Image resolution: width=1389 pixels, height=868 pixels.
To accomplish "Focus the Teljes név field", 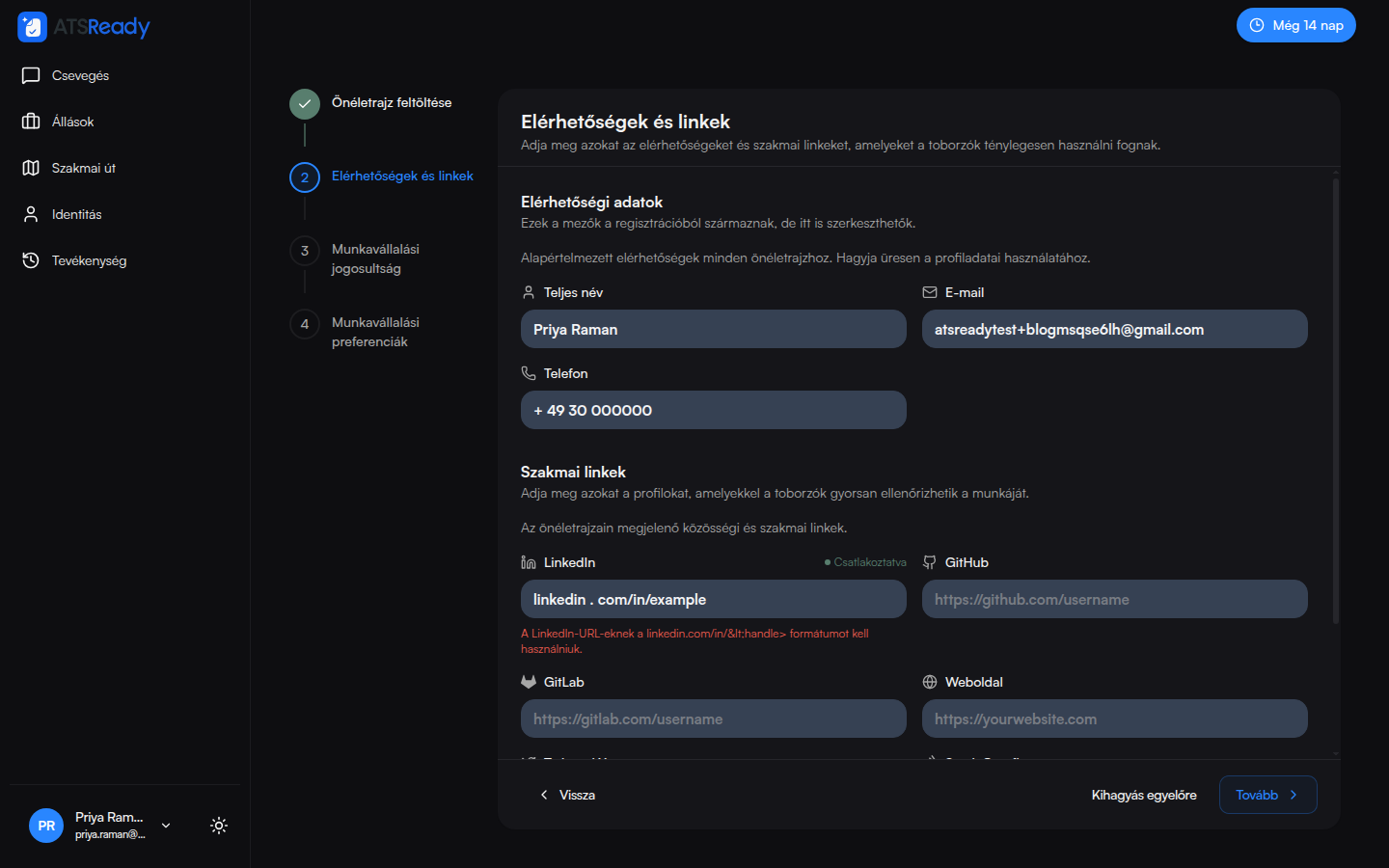I will point(714,329).
